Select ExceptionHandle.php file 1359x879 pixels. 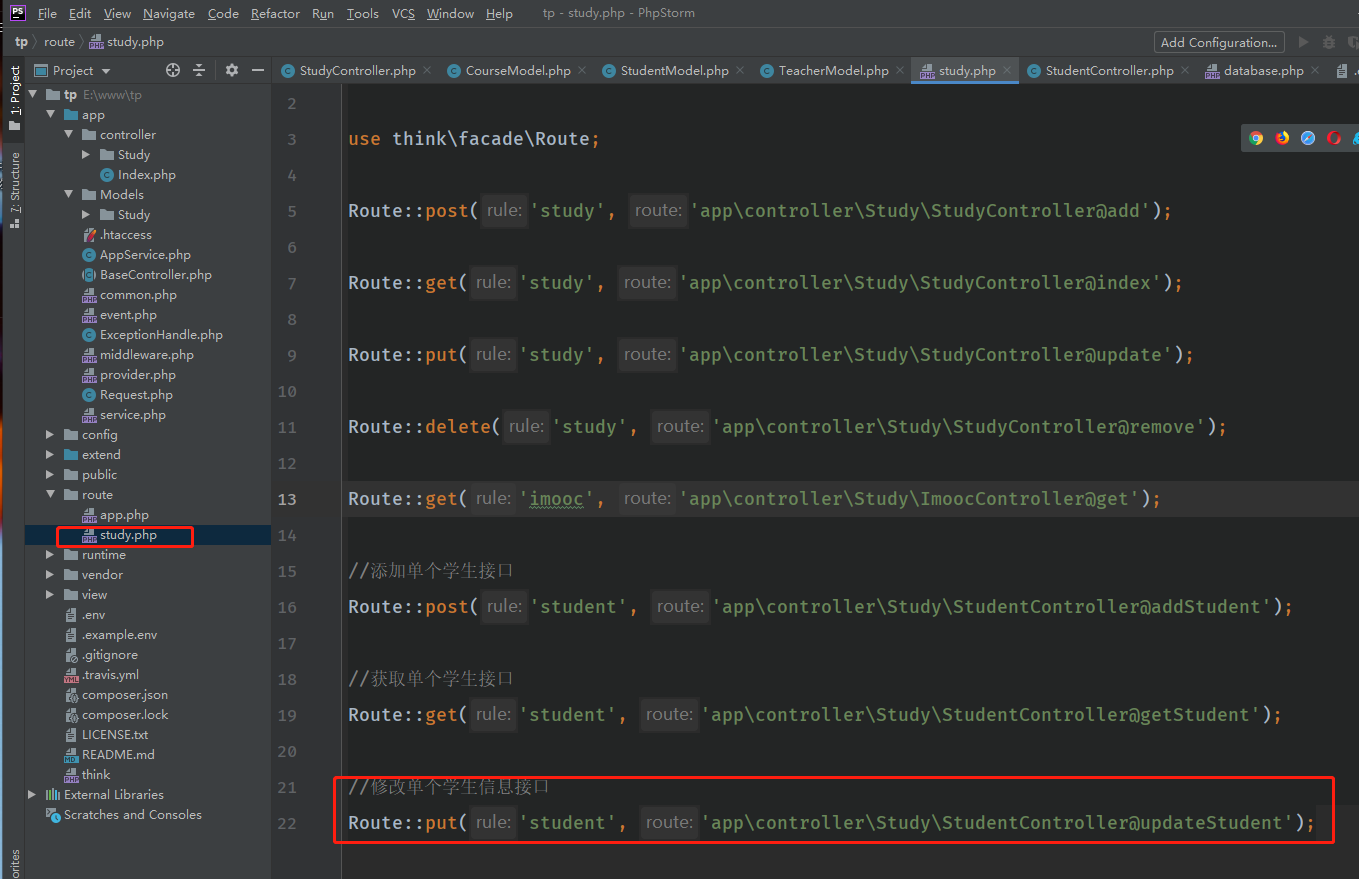[x=161, y=334]
